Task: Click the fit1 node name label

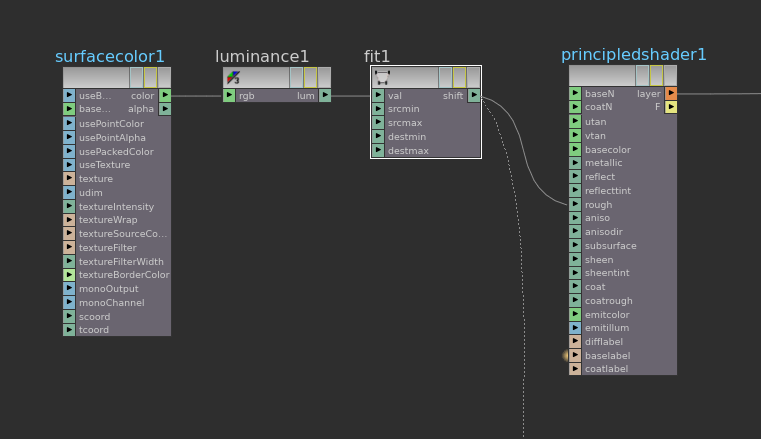Action: [x=377, y=56]
